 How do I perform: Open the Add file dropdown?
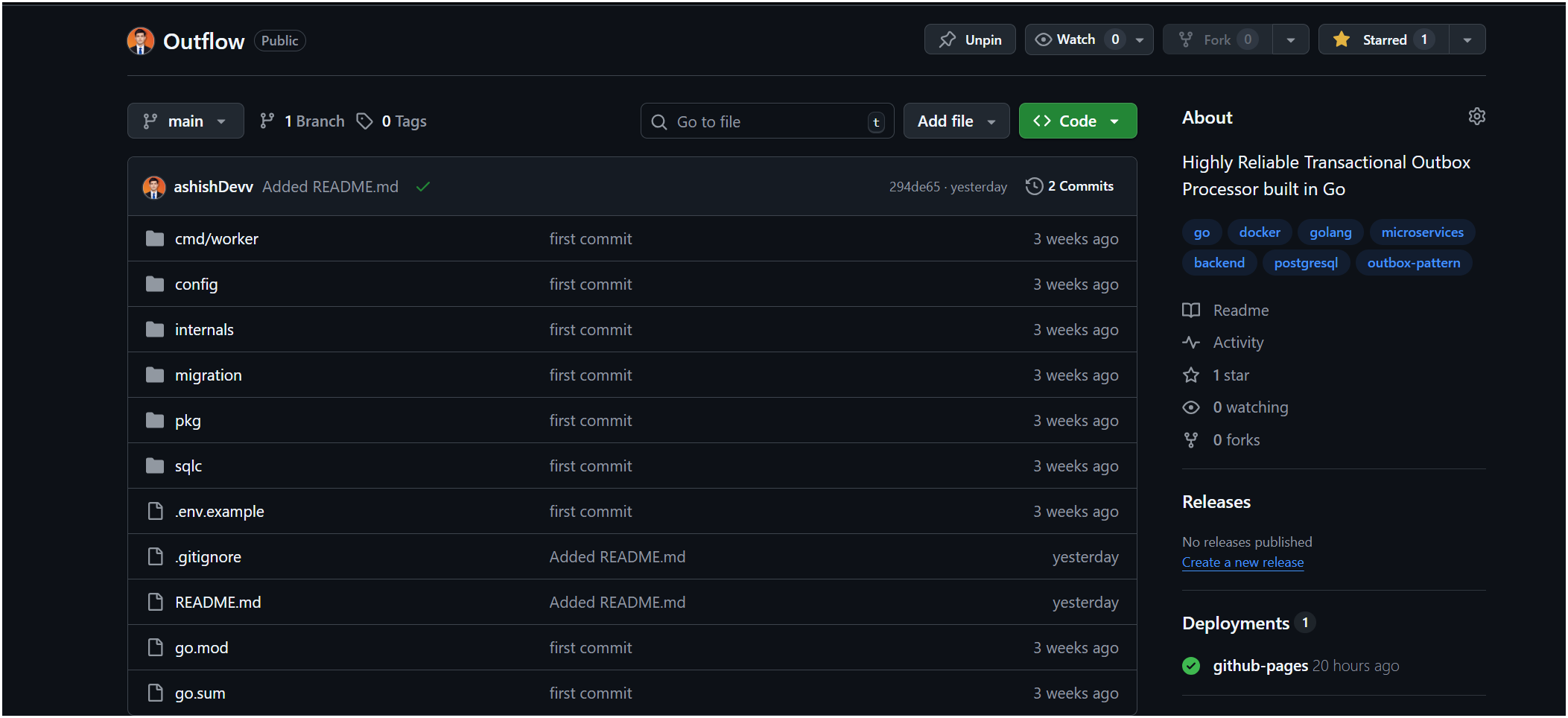click(956, 120)
